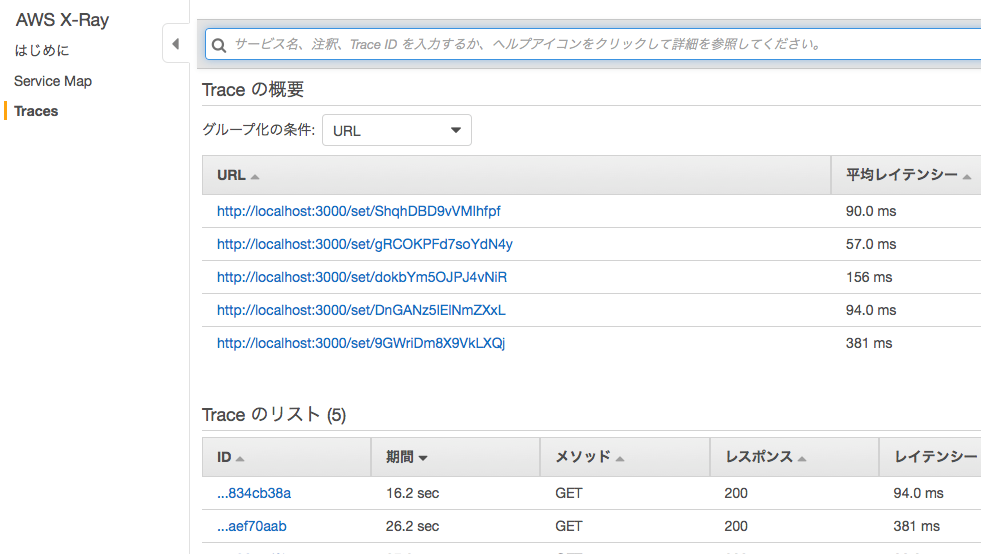Screen dimensions: 981x554
Task: Open the gRCOKPFd7soYdN4y URL link
Action: (x=365, y=244)
